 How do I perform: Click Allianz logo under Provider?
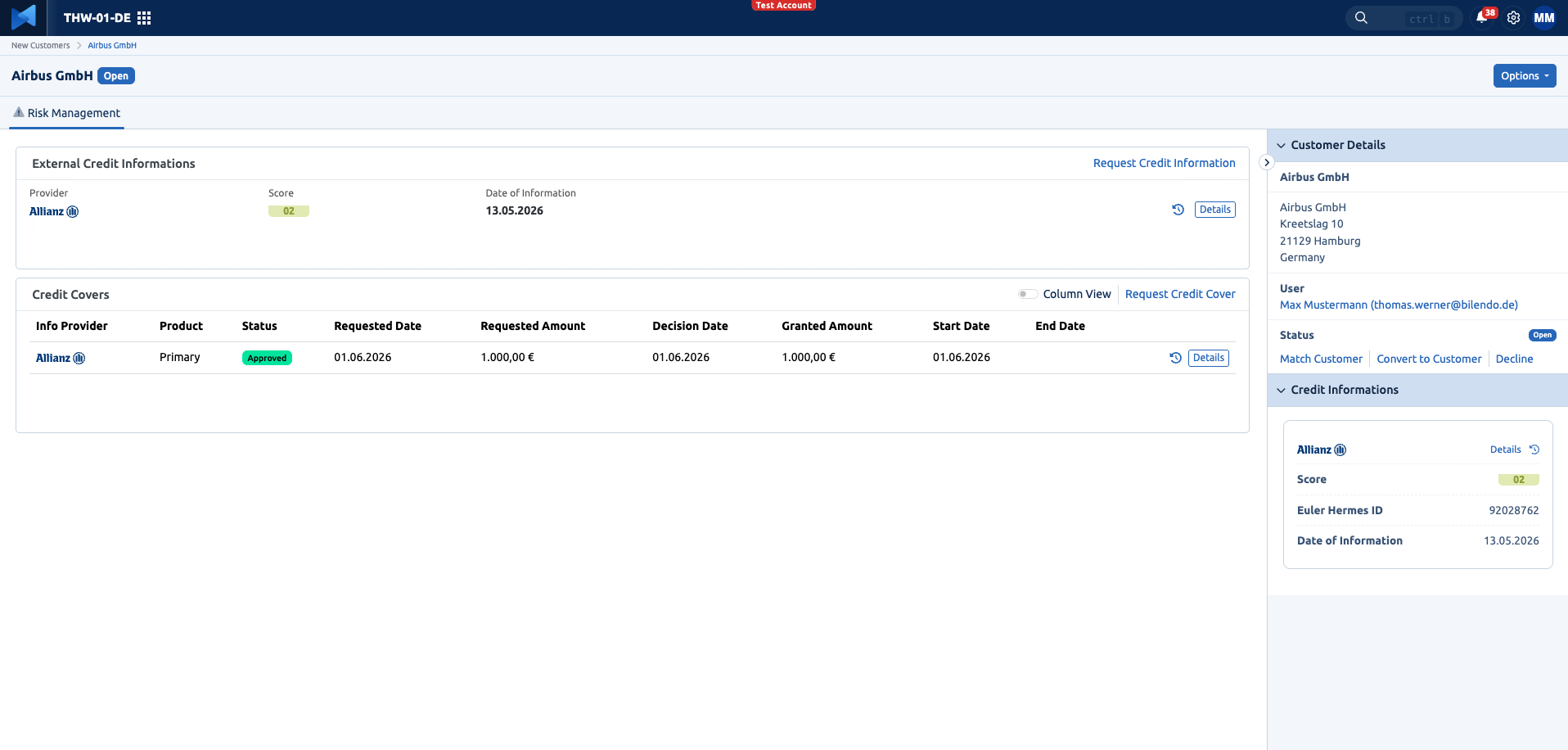[54, 211]
